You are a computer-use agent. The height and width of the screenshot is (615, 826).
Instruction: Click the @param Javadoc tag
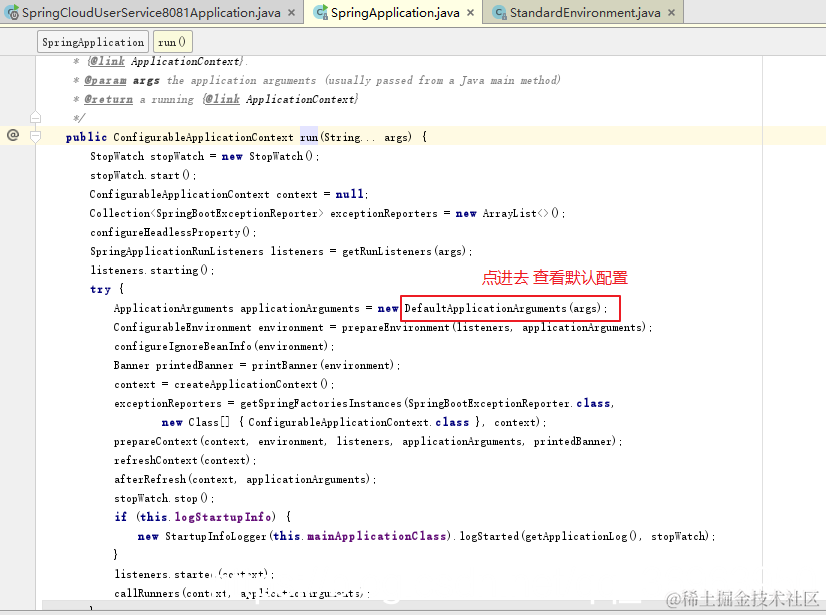point(105,81)
